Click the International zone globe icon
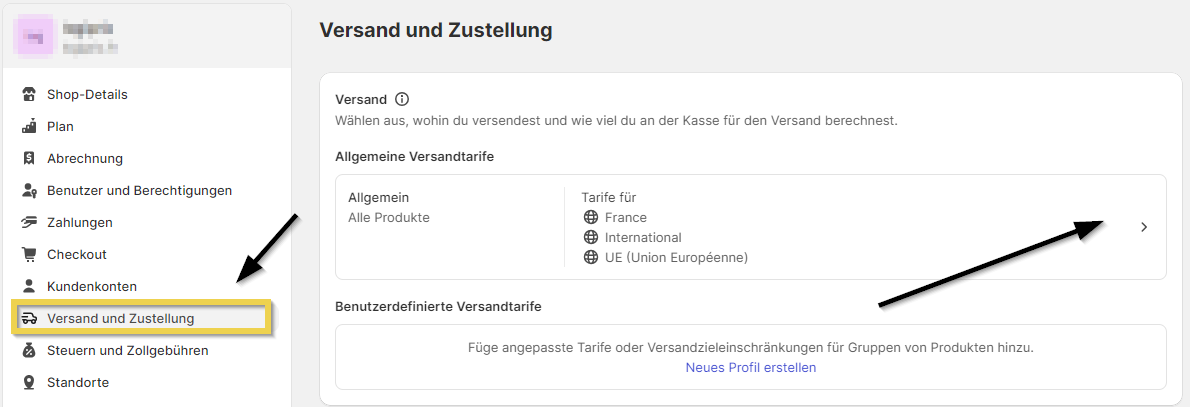This screenshot has height=407, width=1190. 590,238
